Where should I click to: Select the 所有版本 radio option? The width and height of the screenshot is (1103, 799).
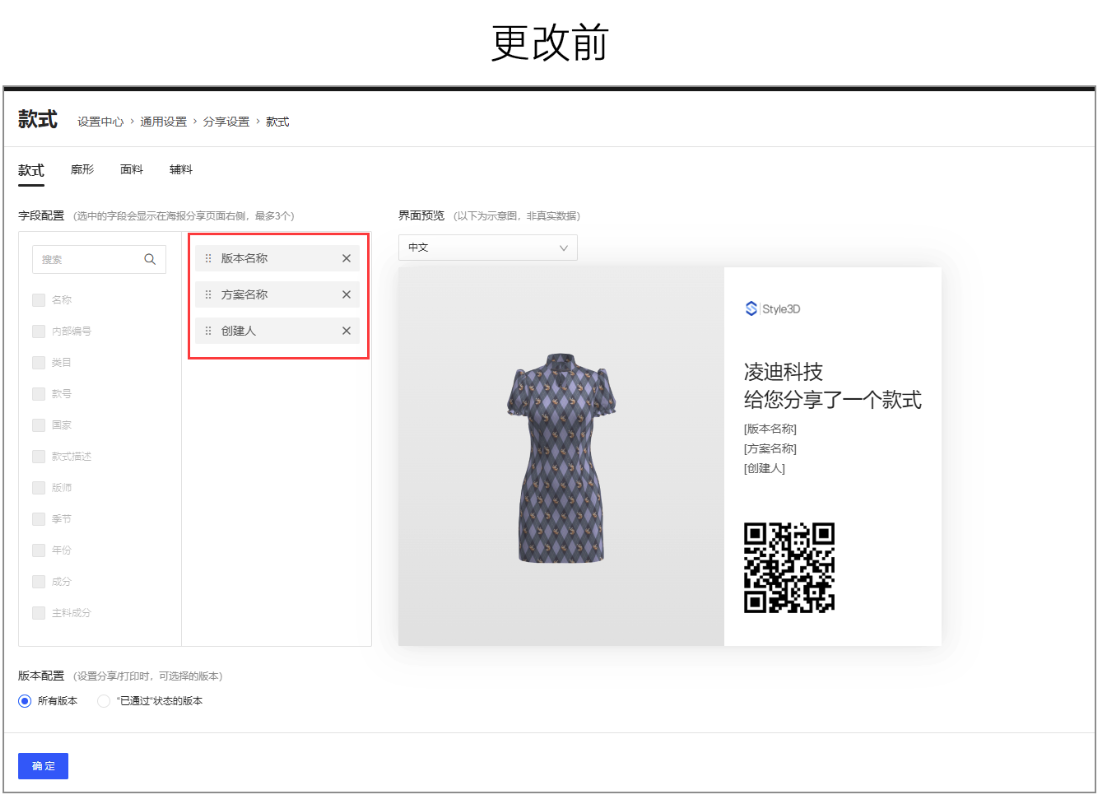pyautogui.click(x=25, y=701)
